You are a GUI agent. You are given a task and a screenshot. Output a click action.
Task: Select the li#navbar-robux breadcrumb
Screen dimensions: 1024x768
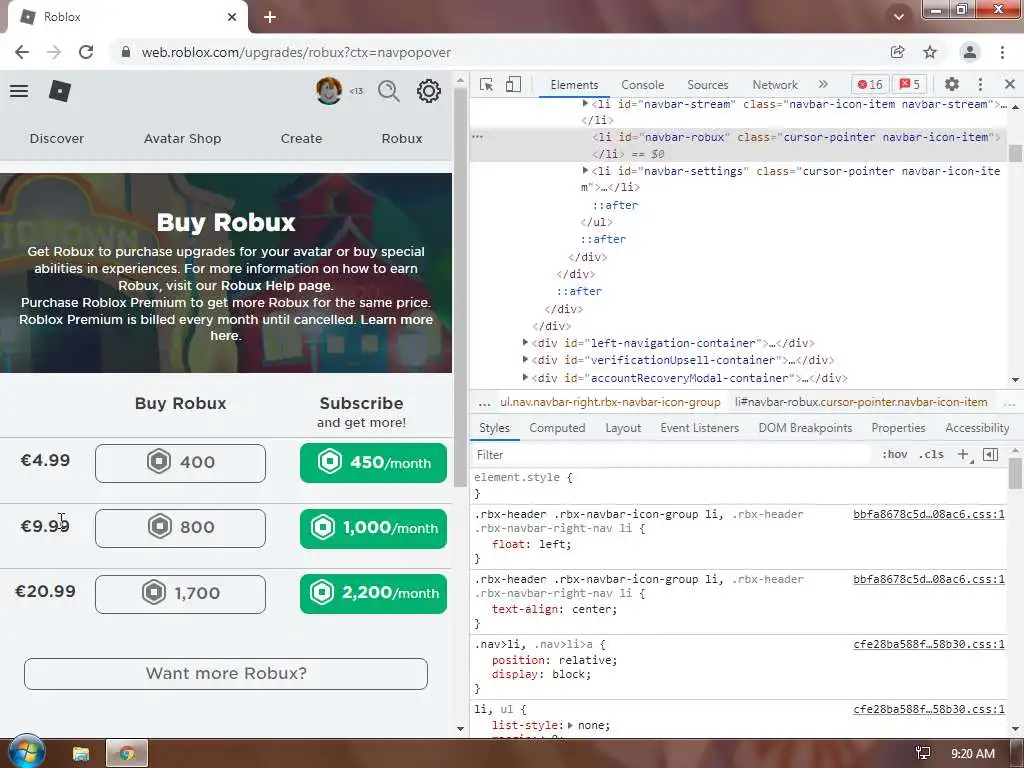click(x=861, y=402)
